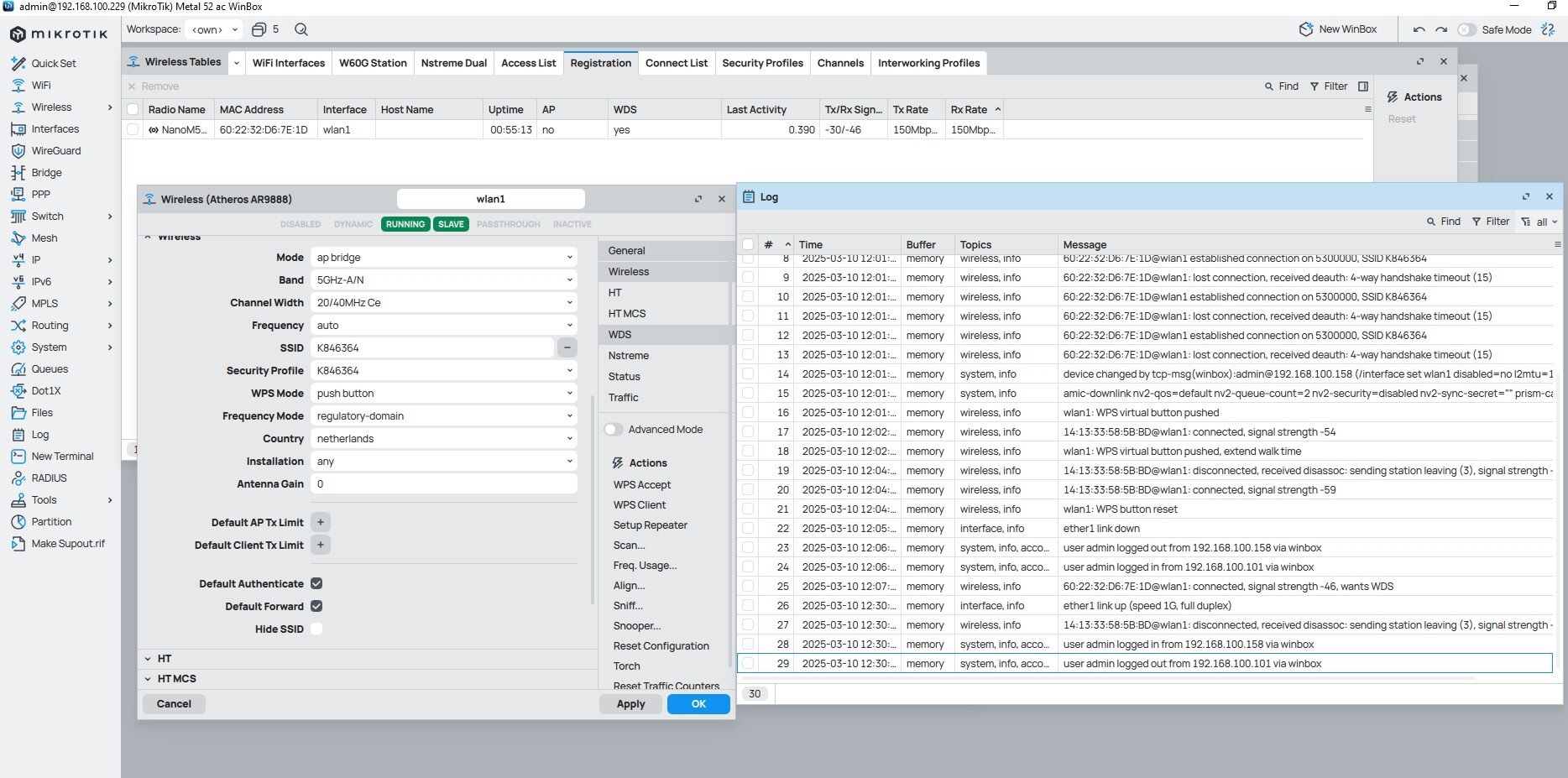Open the Country dropdown showing netherlands
Screen dimensions: 1568x778
coord(443,439)
